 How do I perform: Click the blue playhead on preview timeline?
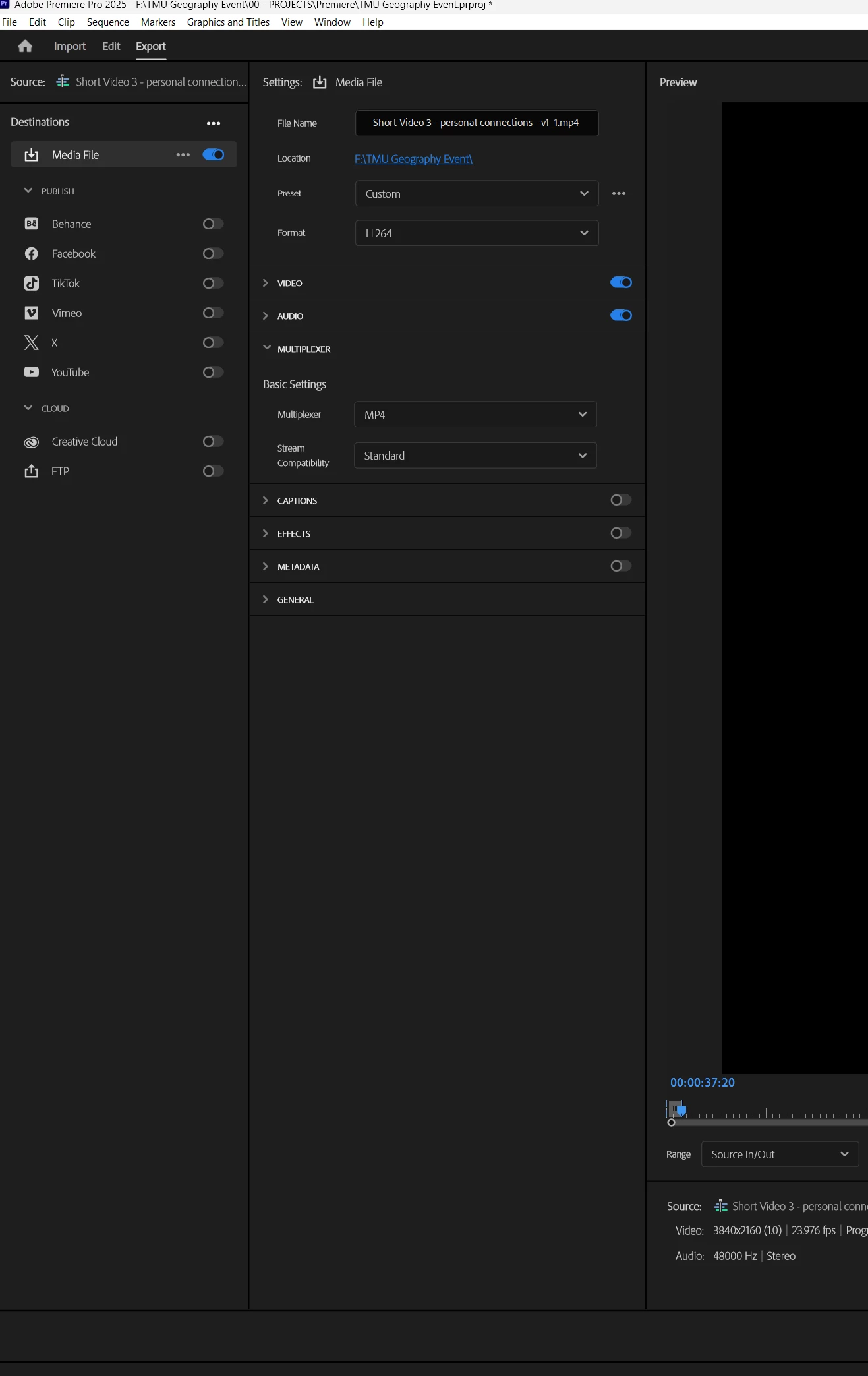(681, 1110)
